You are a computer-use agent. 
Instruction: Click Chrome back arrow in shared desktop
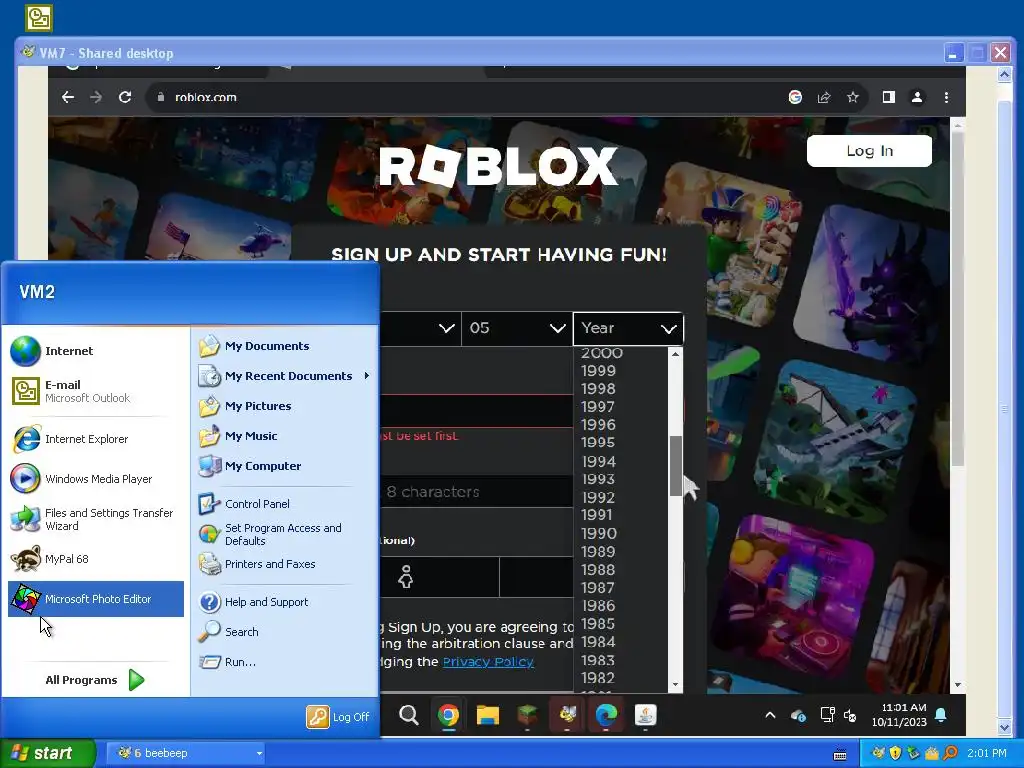pyautogui.click(x=68, y=97)
